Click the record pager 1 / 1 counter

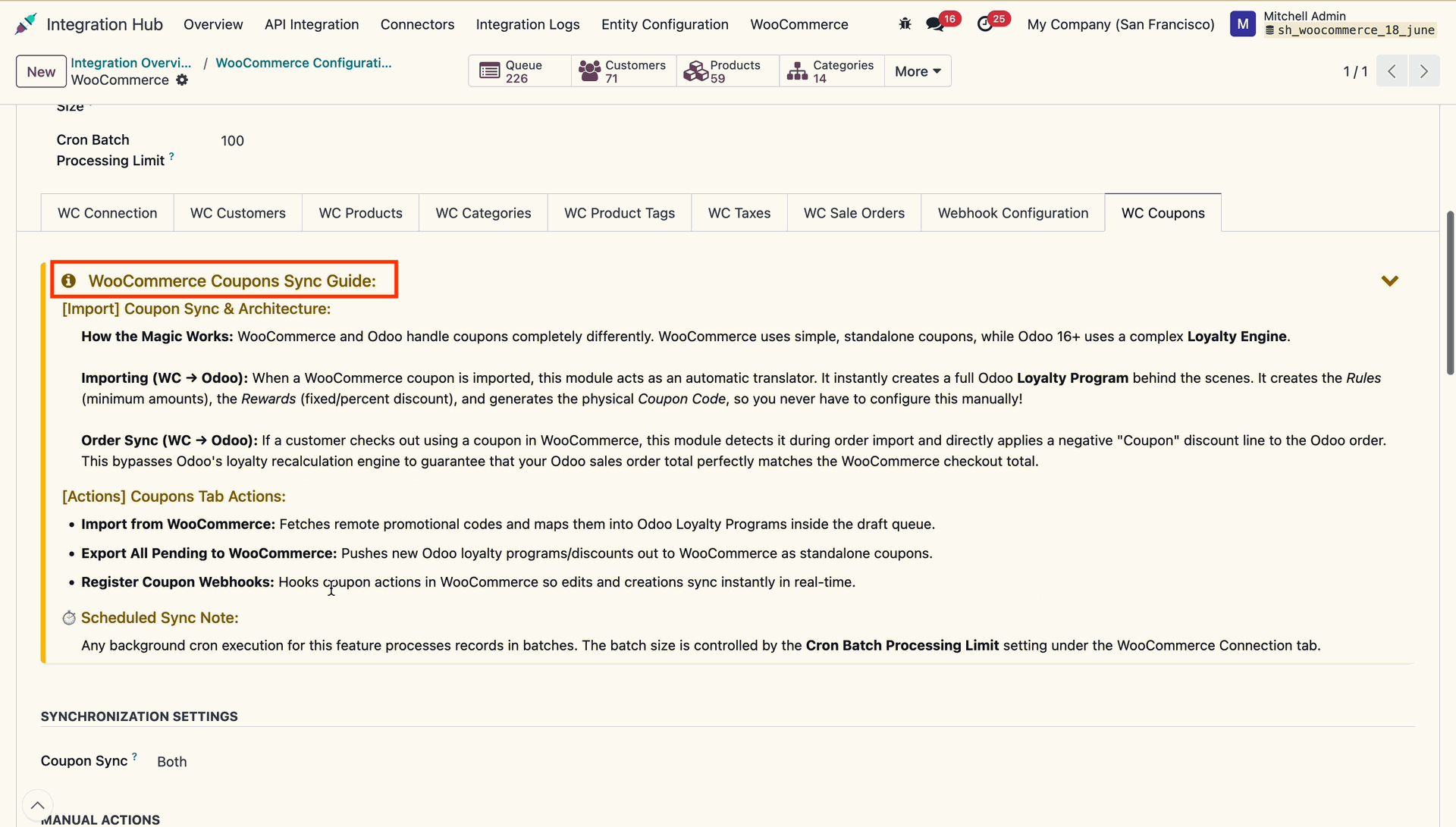pos(1355,71)
